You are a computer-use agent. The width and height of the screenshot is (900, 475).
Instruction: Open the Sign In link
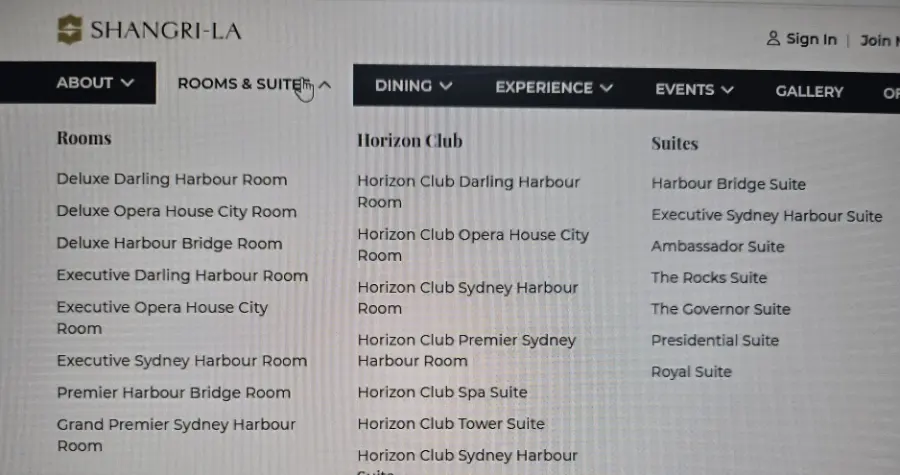[x=811, y=40]
